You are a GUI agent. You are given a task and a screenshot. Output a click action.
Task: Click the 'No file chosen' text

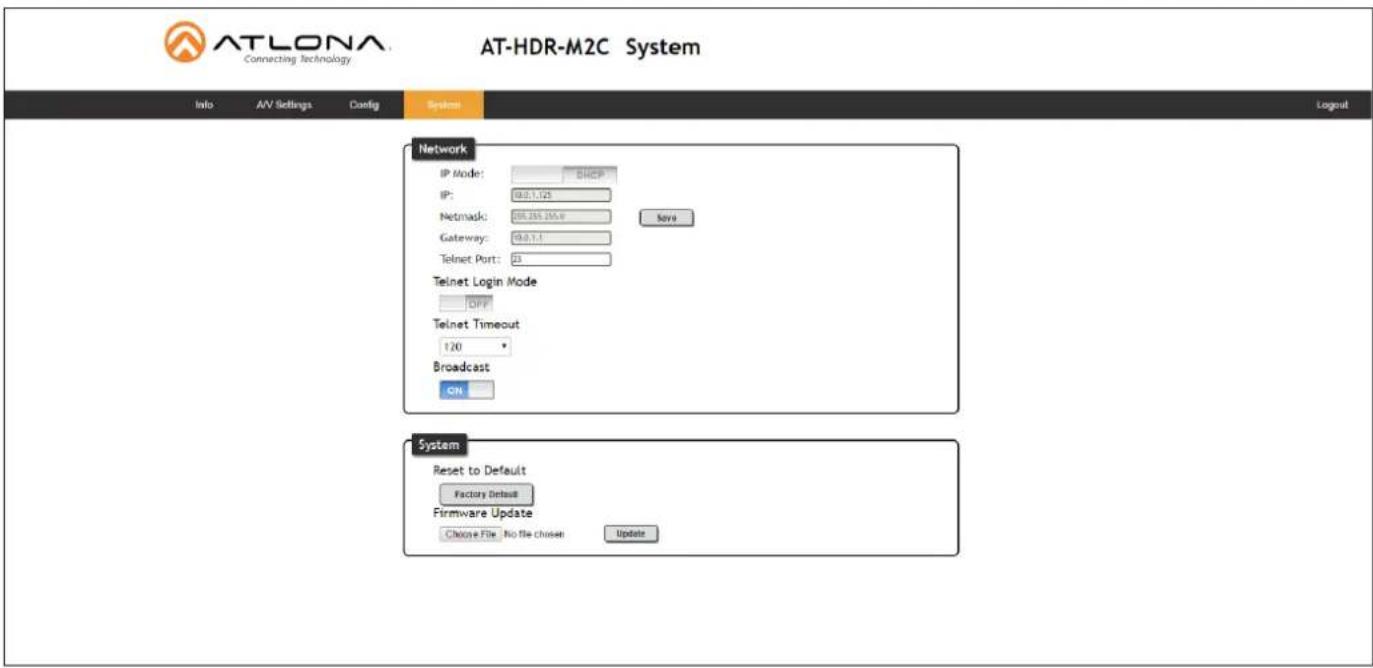pyautogui.click(x=535, y=534)
